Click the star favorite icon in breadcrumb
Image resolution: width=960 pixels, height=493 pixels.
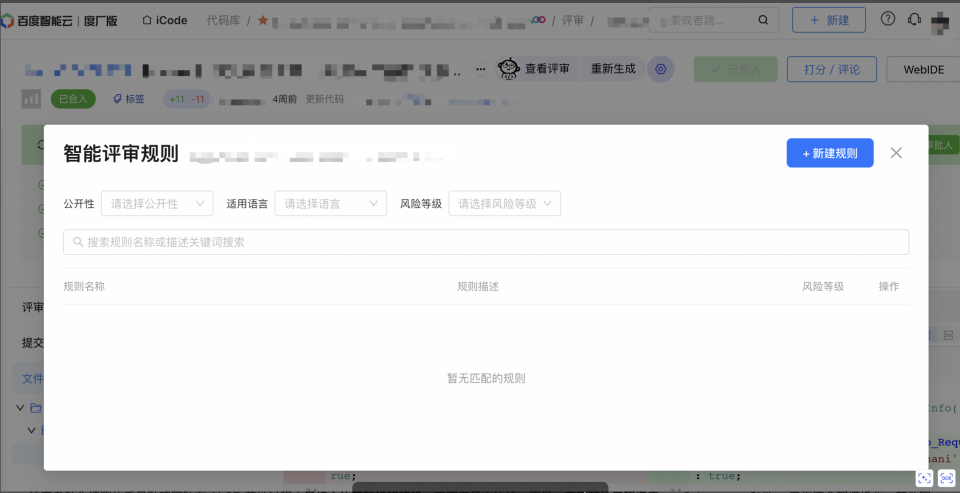(263, 20)
